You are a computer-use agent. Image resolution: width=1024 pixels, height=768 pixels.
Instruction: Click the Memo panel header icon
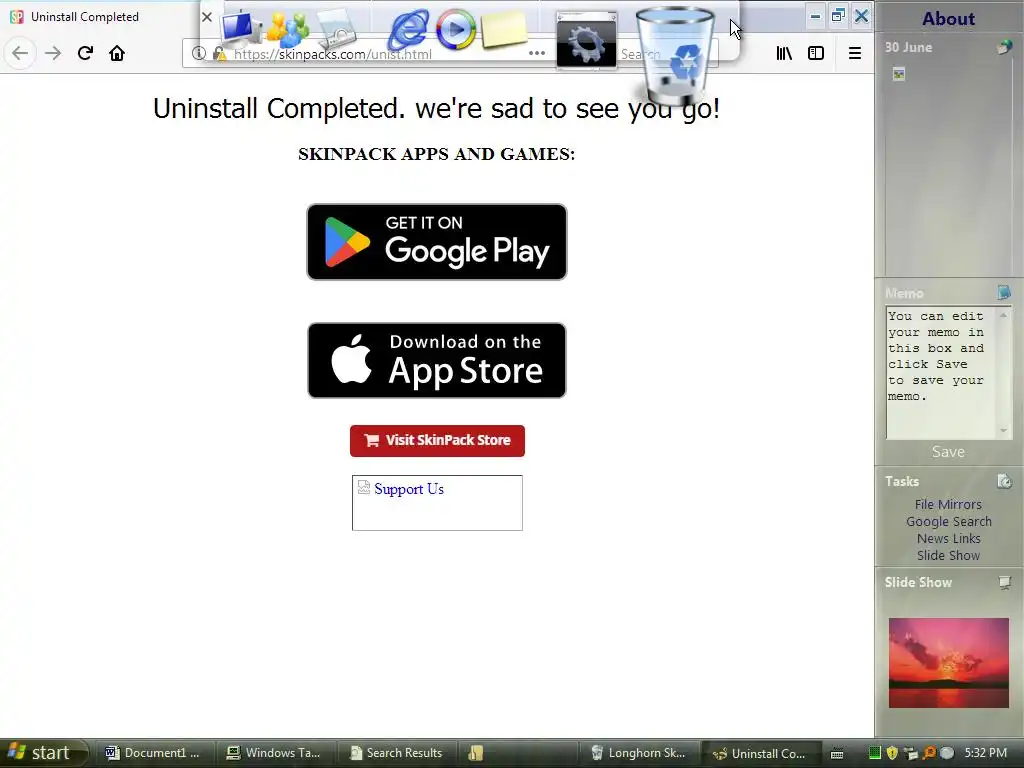[x=1004, y=292]
